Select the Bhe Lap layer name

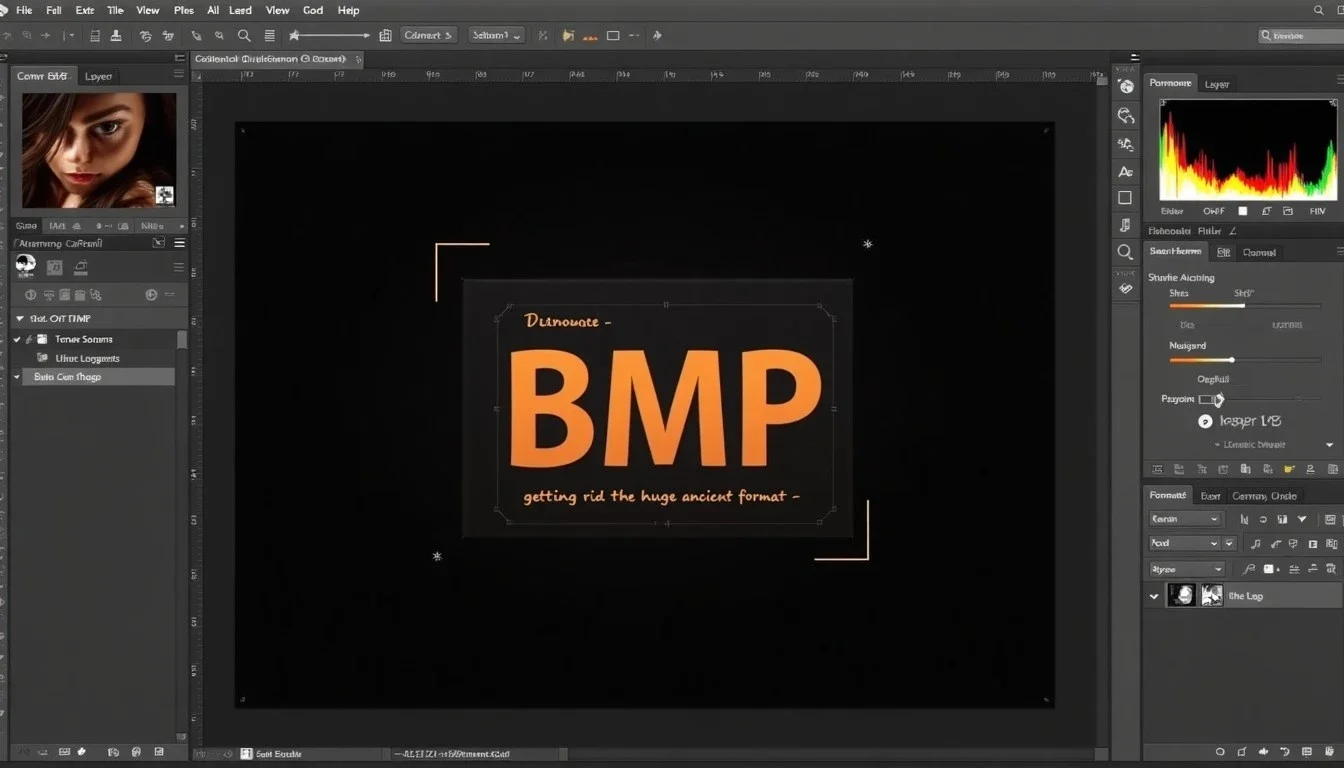click(1245, 596)
